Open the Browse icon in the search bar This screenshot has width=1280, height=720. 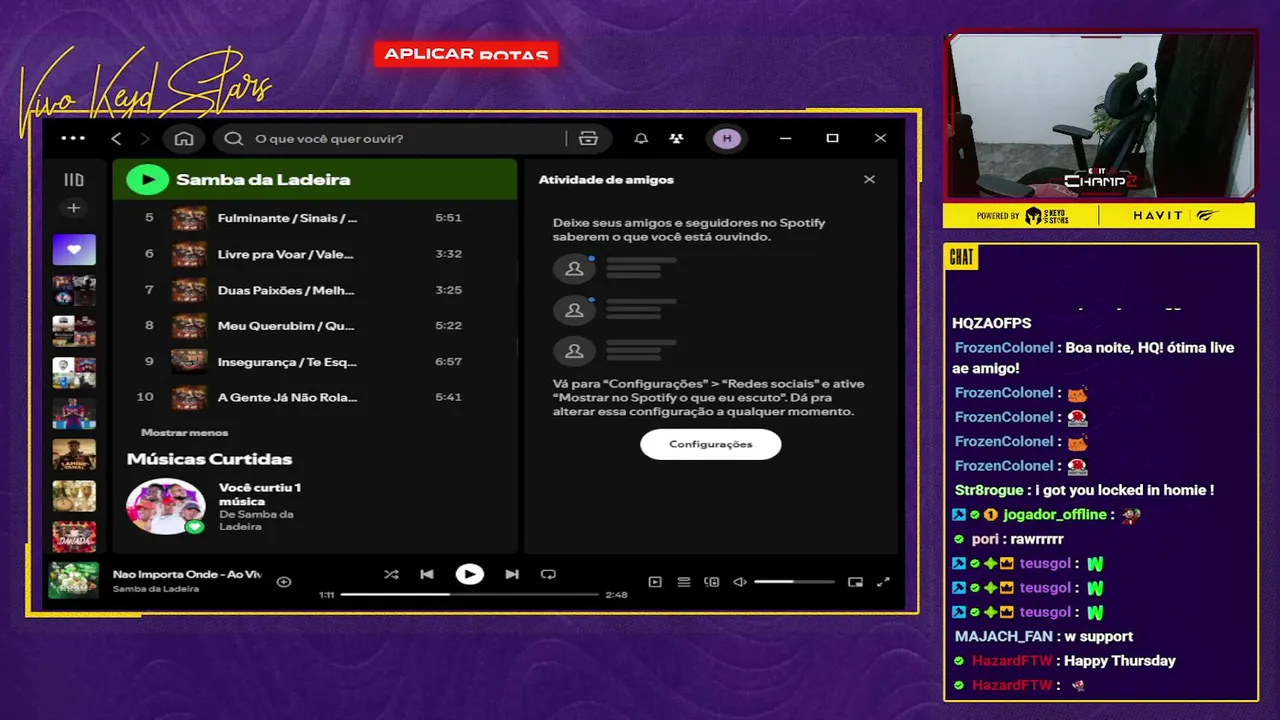tap(588, 138)
